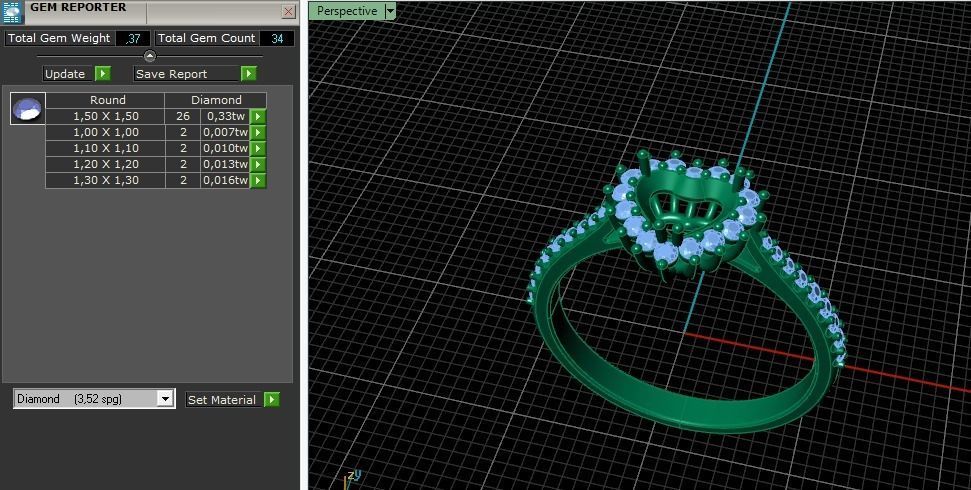Viewport: 971px width, 490px height.
Task: Click green arrow on 0,016tw row
Action: (x=258, y=180)
